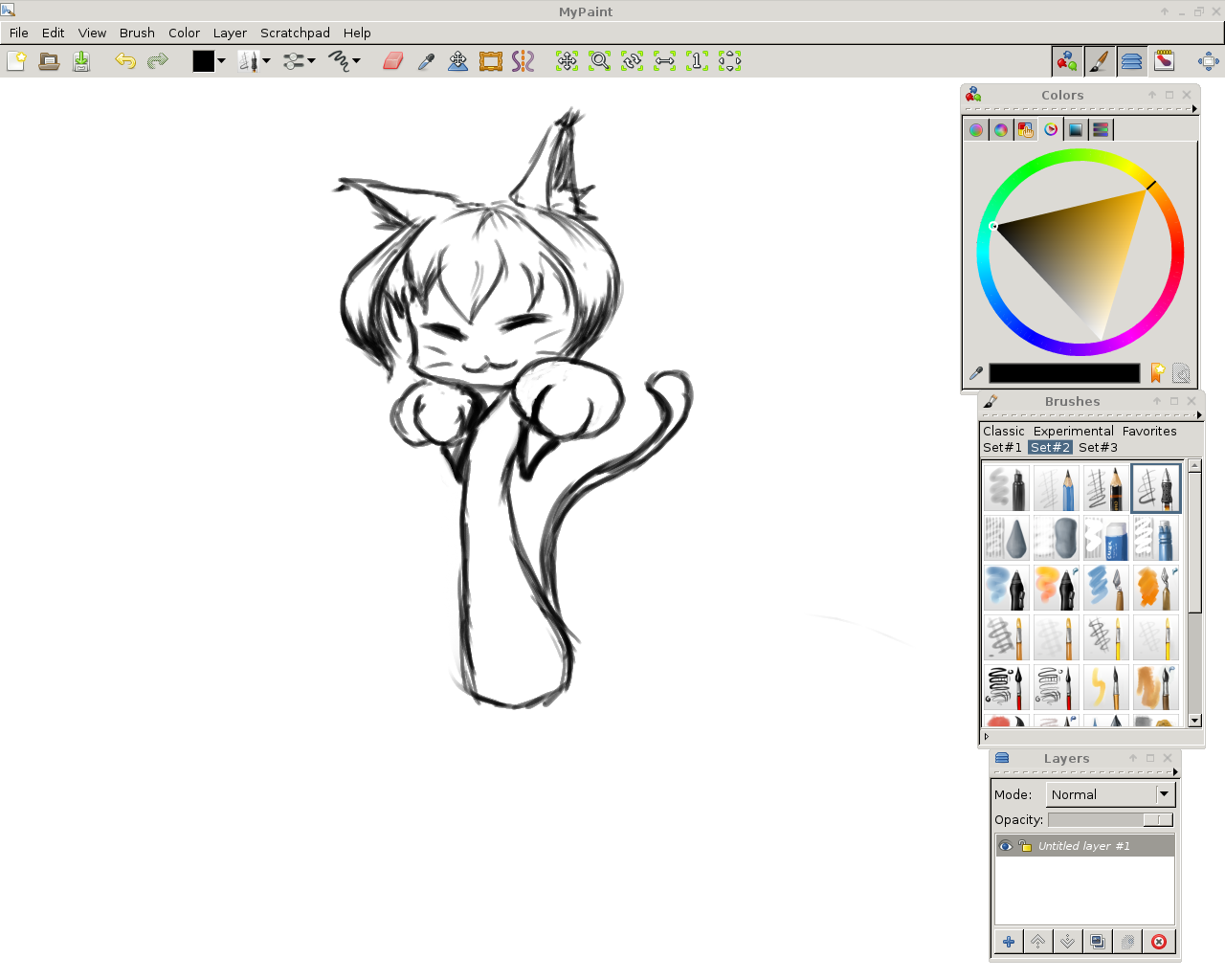The width and height of the screenshot is (1225, 980).
Task: Open the Scratchpad menu
Action: (x=295, y=33)
